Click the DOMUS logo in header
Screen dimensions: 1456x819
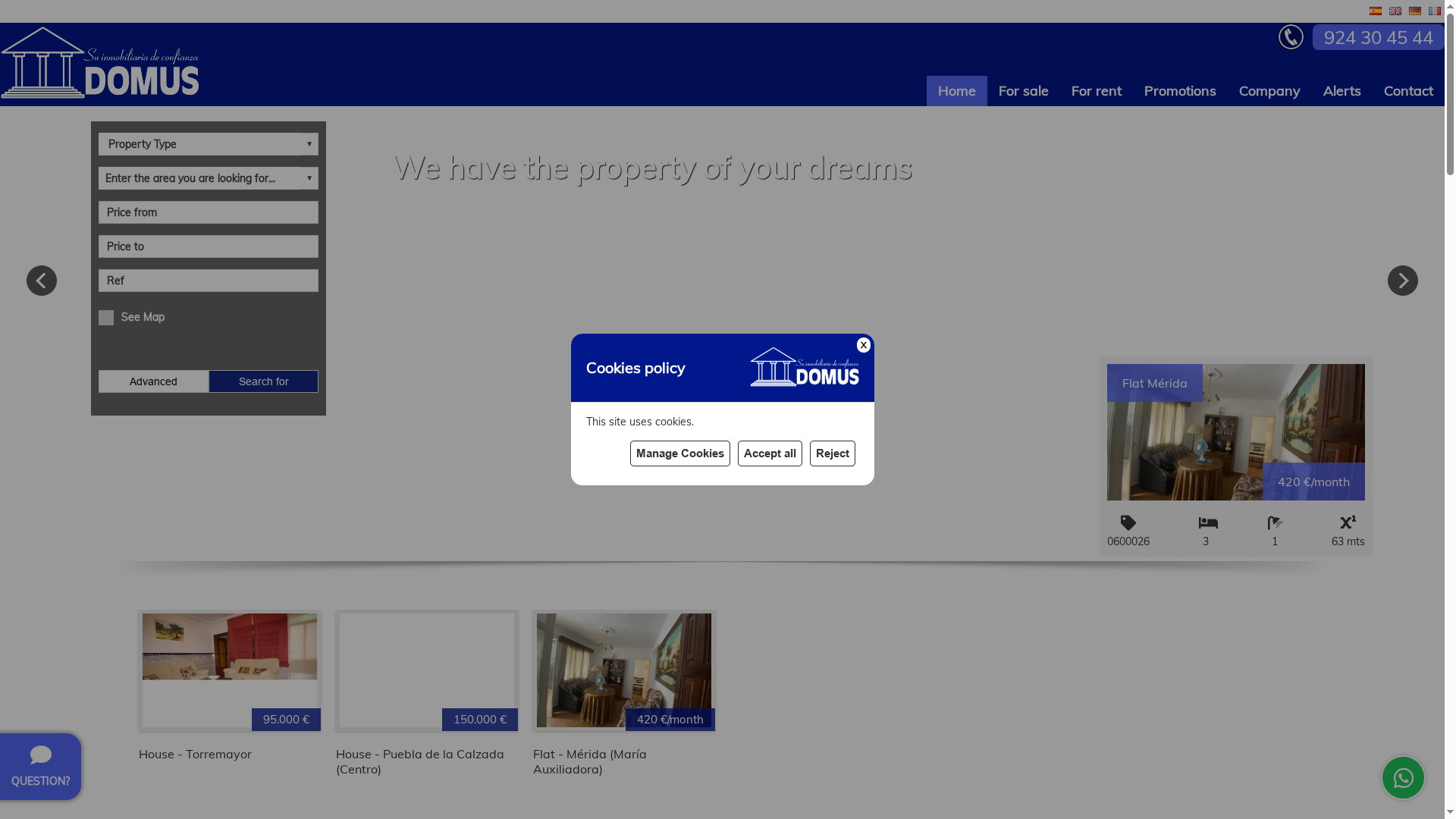(100, 63)
